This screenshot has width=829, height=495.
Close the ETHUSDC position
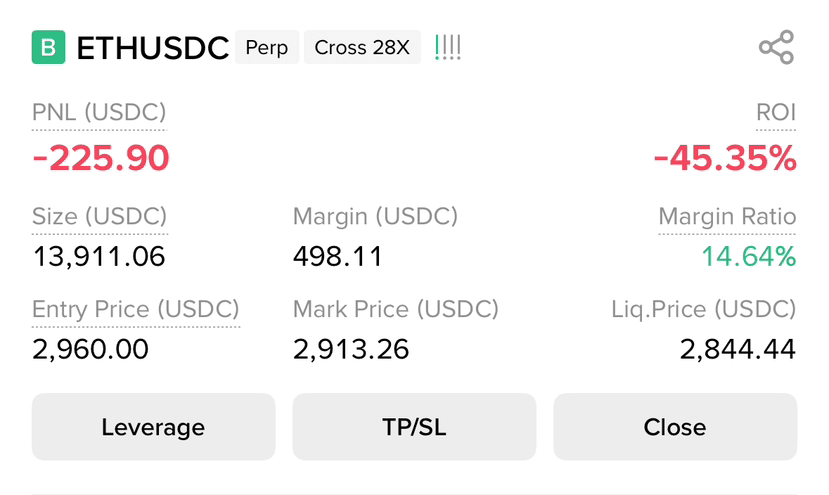click(675, 427)
